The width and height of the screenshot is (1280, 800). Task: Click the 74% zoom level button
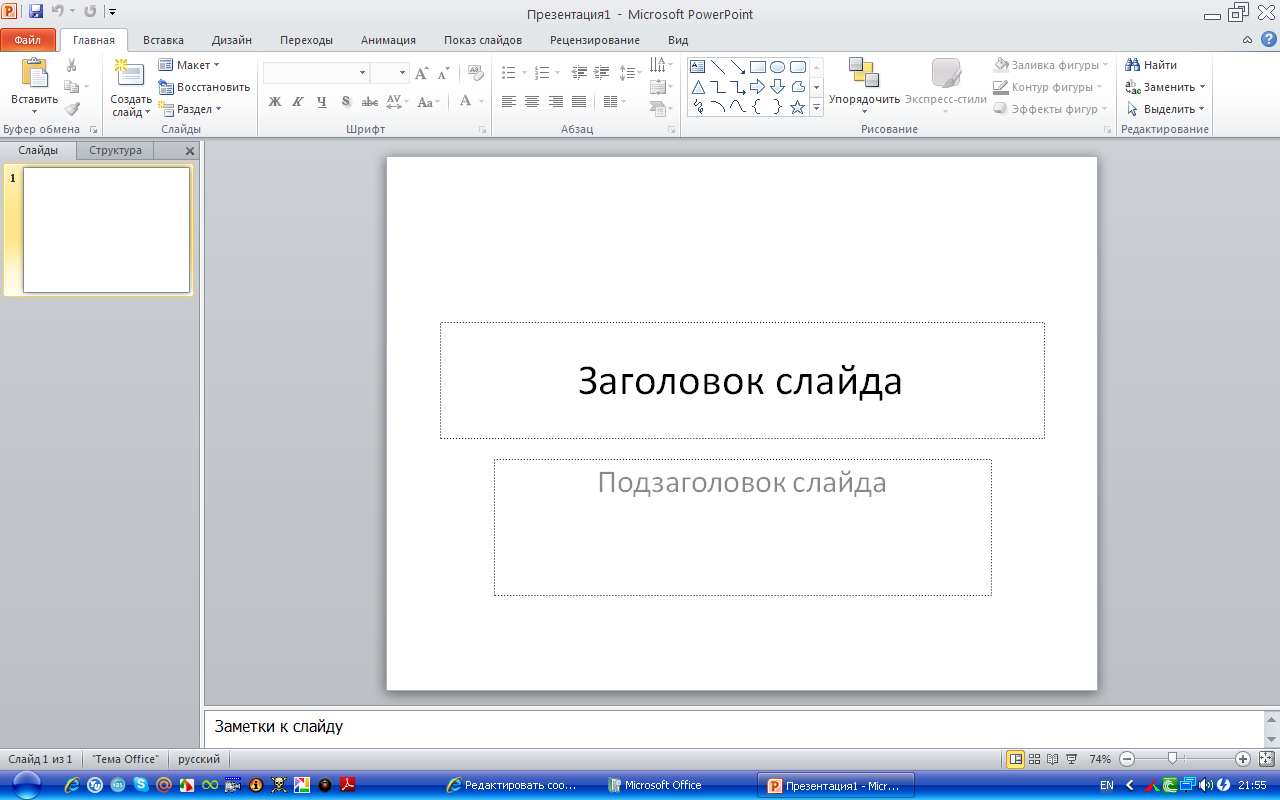coord(1100,759)
